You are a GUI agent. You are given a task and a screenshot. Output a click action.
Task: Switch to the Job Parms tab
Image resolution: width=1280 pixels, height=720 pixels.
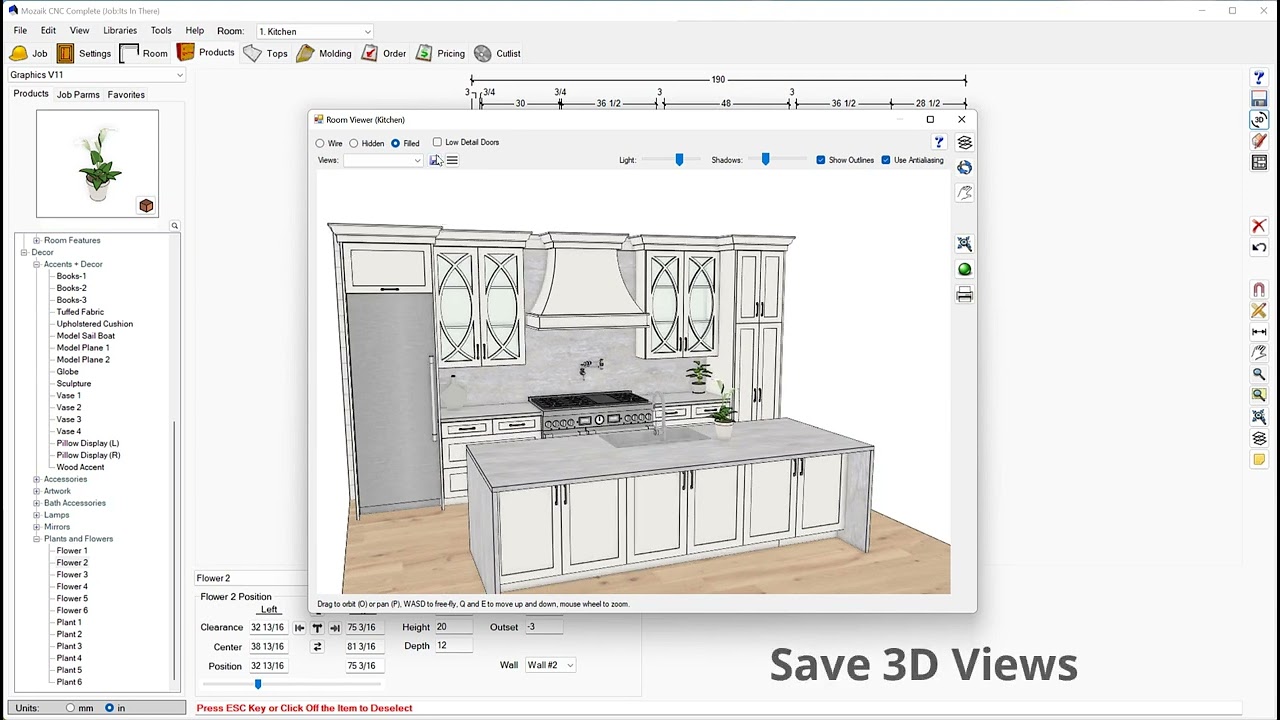coord(78,95)
